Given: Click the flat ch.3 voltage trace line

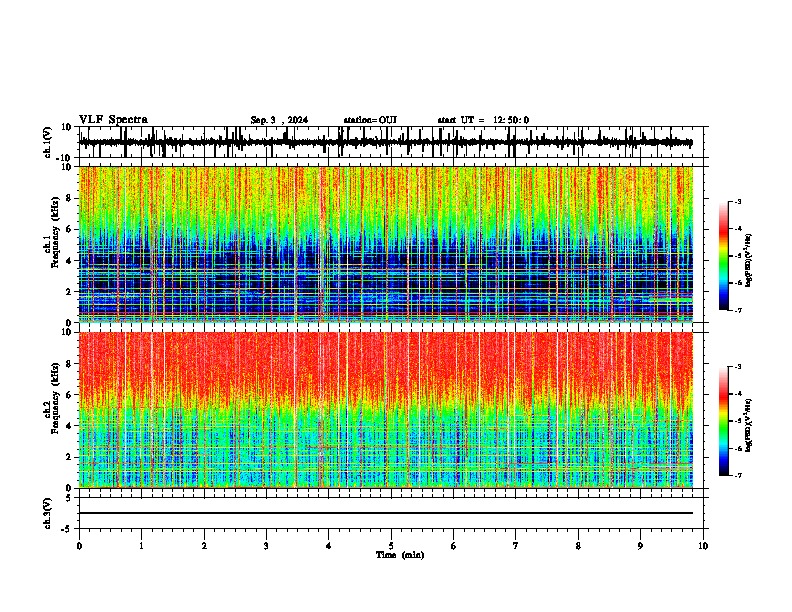Looking at the screenshot, I should click(x=386, y=513).
